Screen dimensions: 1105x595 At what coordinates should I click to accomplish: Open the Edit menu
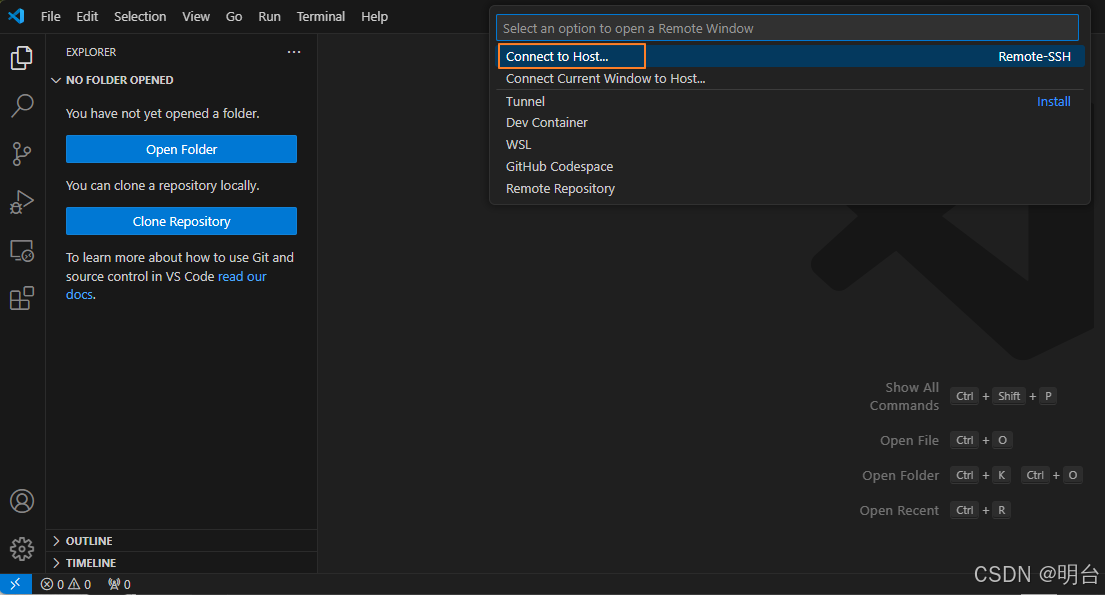coord(87,16)
